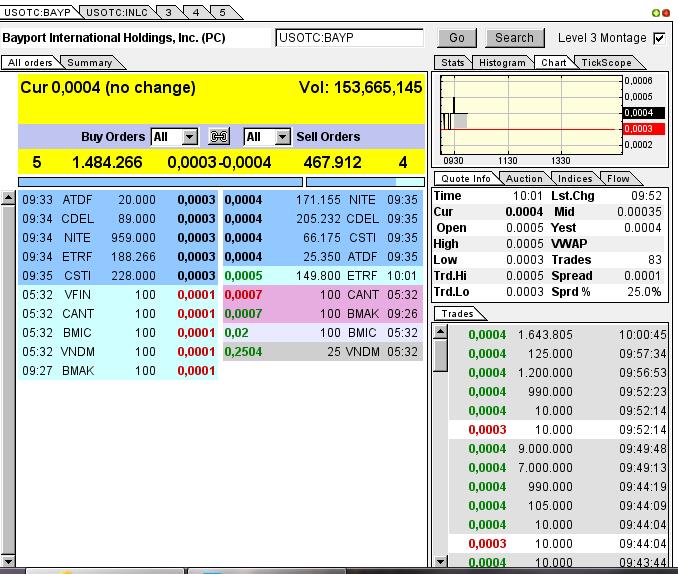Open the Sell Orders All dropdown
Screen dimensions: 678x574
tap(282, 137)
